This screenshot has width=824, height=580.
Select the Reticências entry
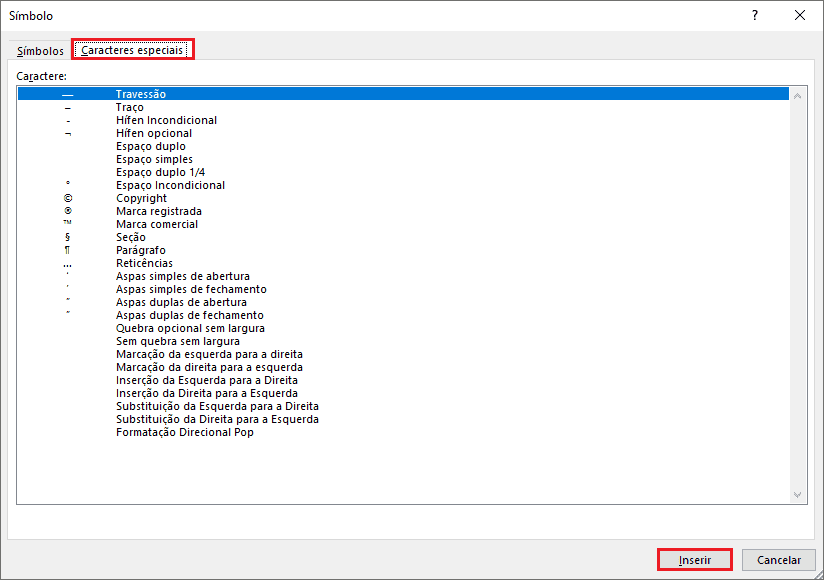(403, 263)
